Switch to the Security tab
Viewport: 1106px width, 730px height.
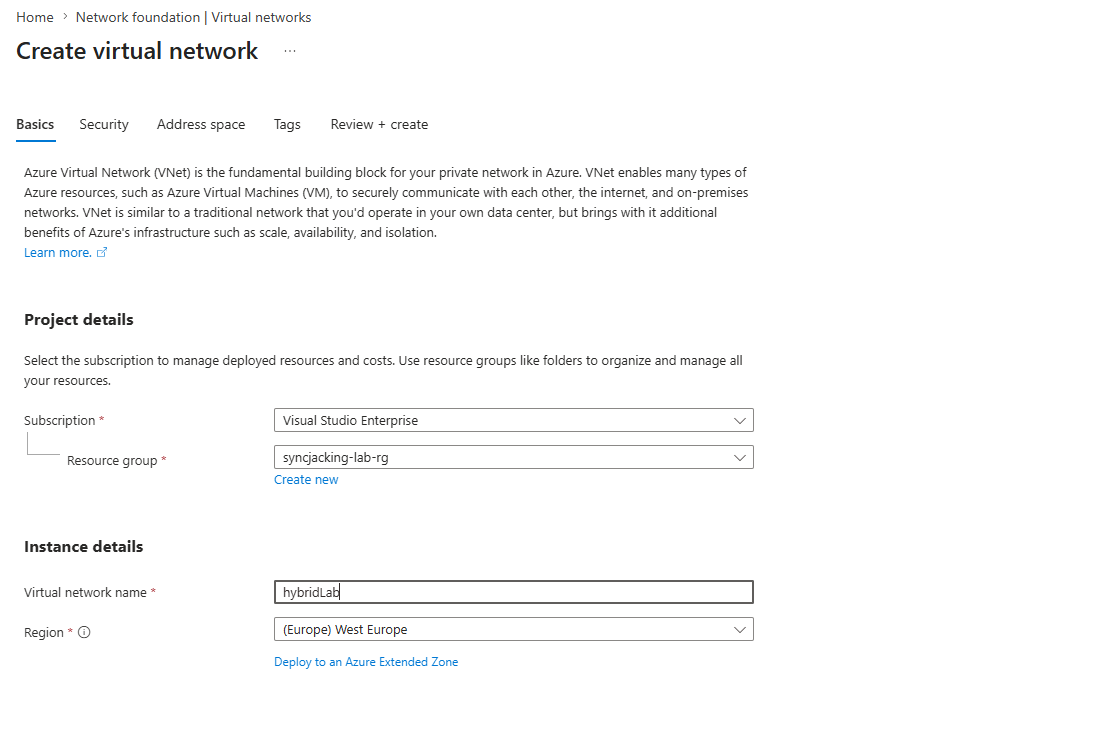104,125
